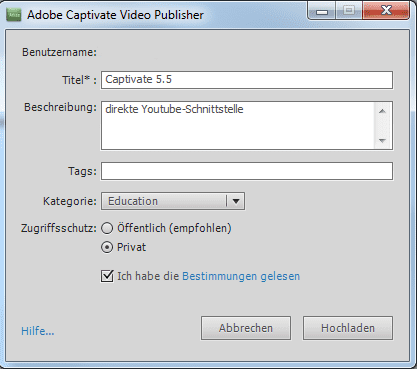This screenshot has width=417, height=369.
Task: Open the Kategorie dropdown showing Education
Action: [x=173, y=201]
